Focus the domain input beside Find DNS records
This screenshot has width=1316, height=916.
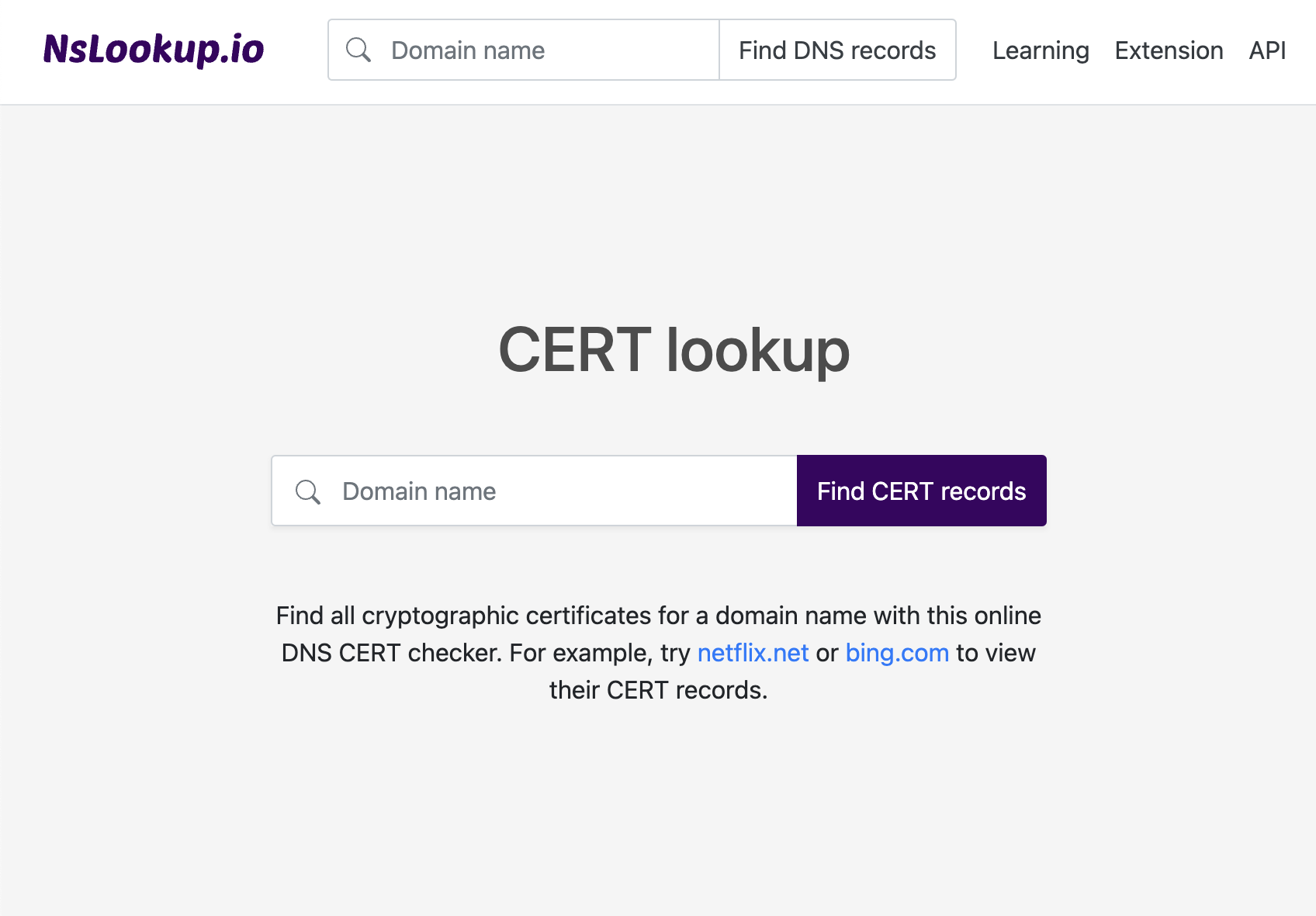pos(504,50)
